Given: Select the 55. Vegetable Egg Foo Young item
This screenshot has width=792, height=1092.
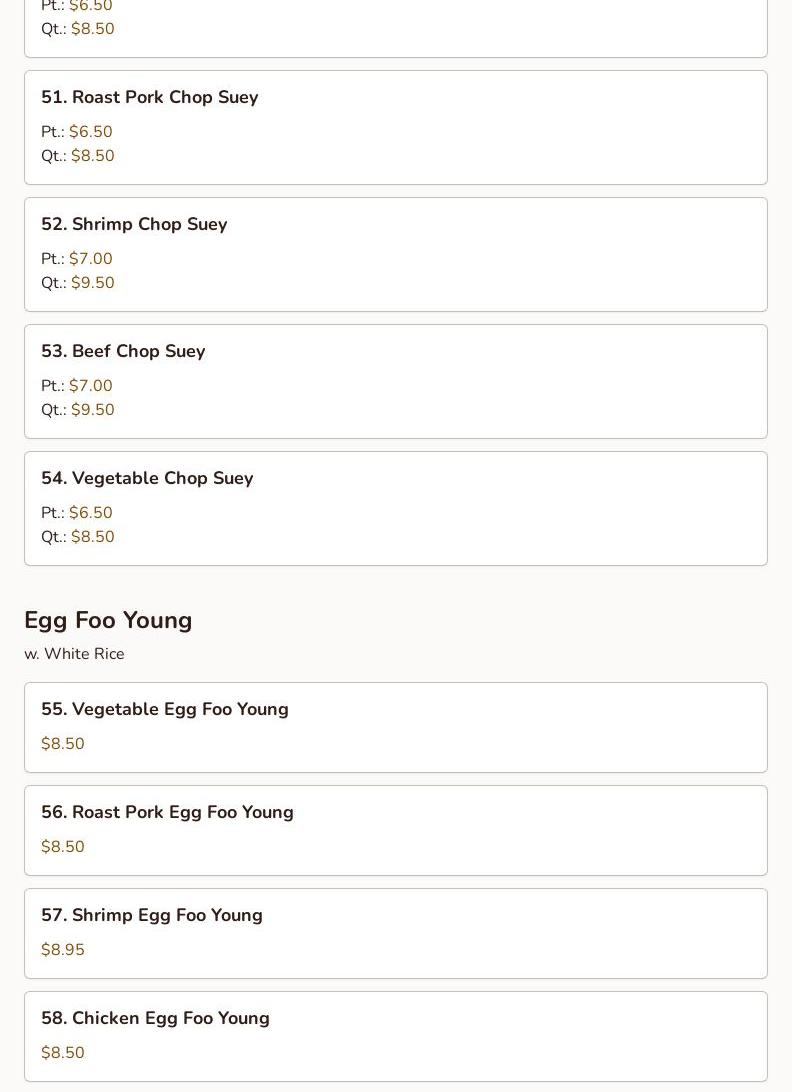Looking at the screenshot, I should (165, 710).
